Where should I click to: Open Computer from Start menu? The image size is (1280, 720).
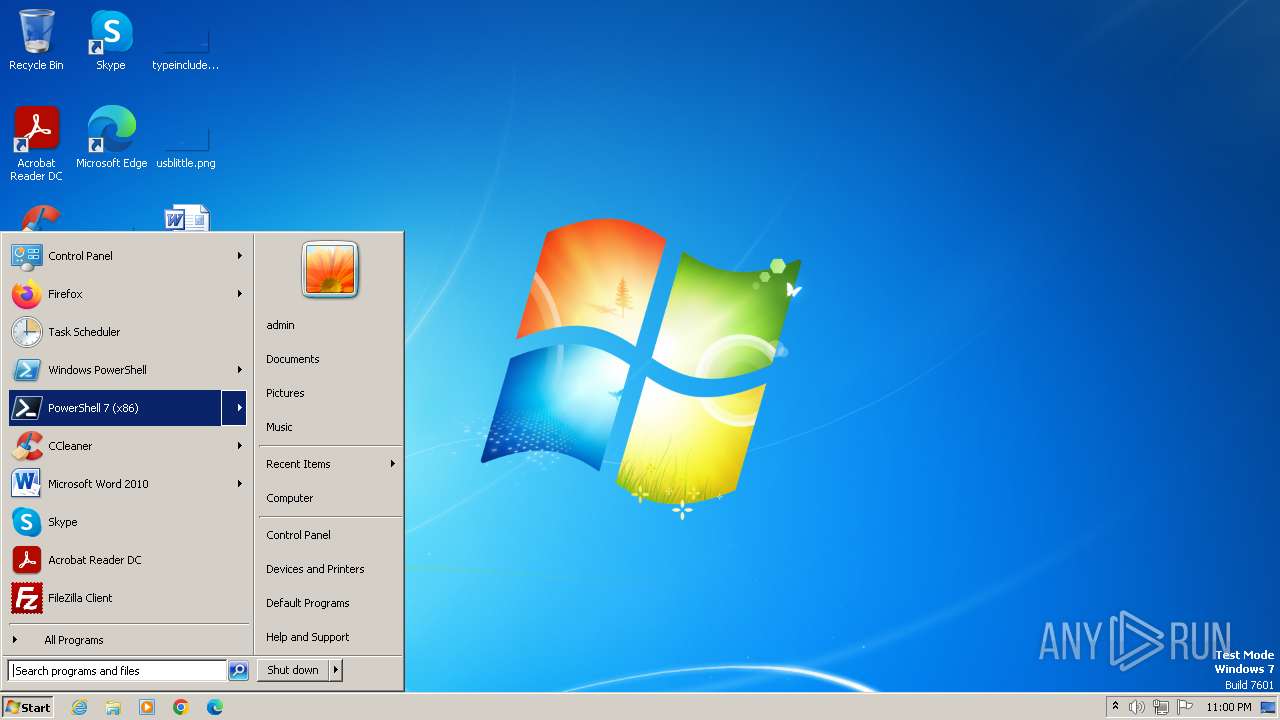[x=330, y=498]
